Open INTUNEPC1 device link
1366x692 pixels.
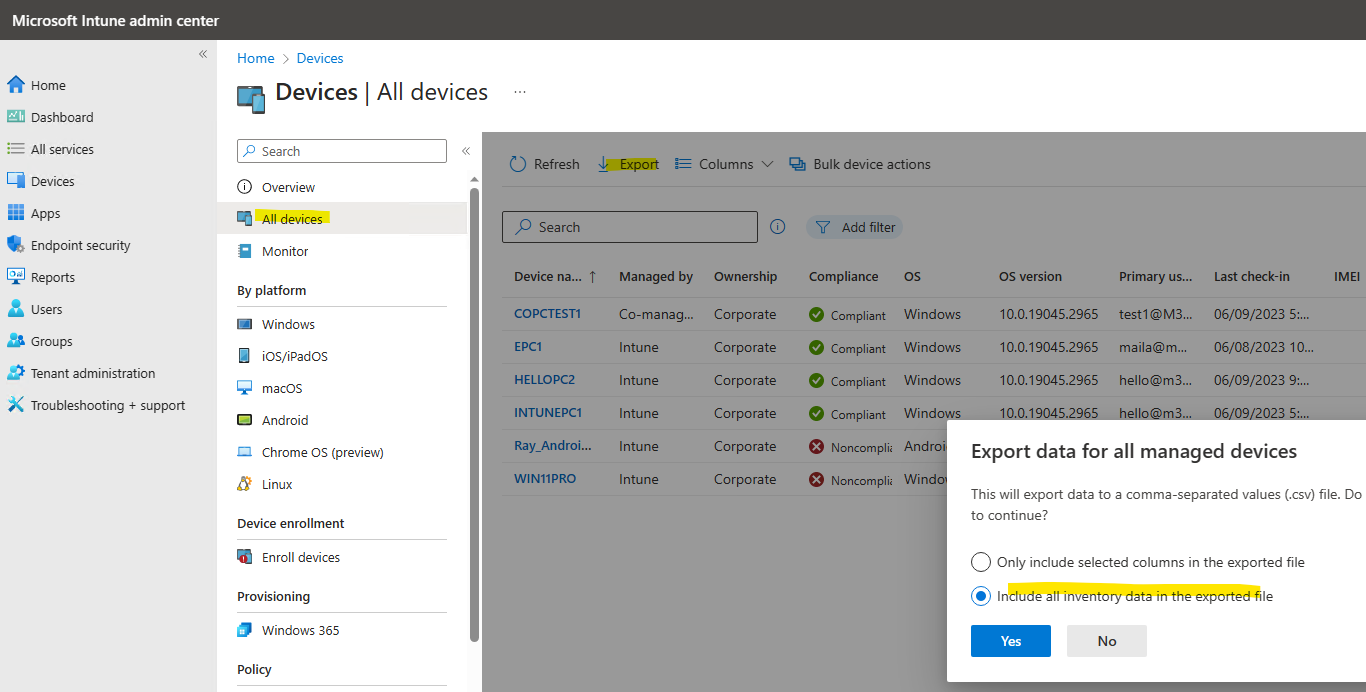(548, 413)
